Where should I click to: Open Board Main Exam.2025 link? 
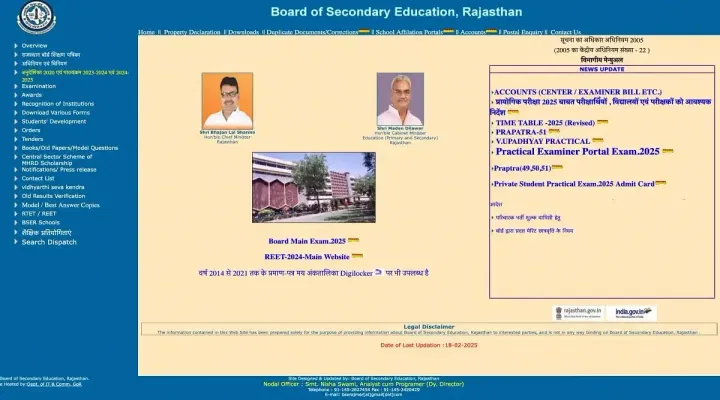point(307,241)
